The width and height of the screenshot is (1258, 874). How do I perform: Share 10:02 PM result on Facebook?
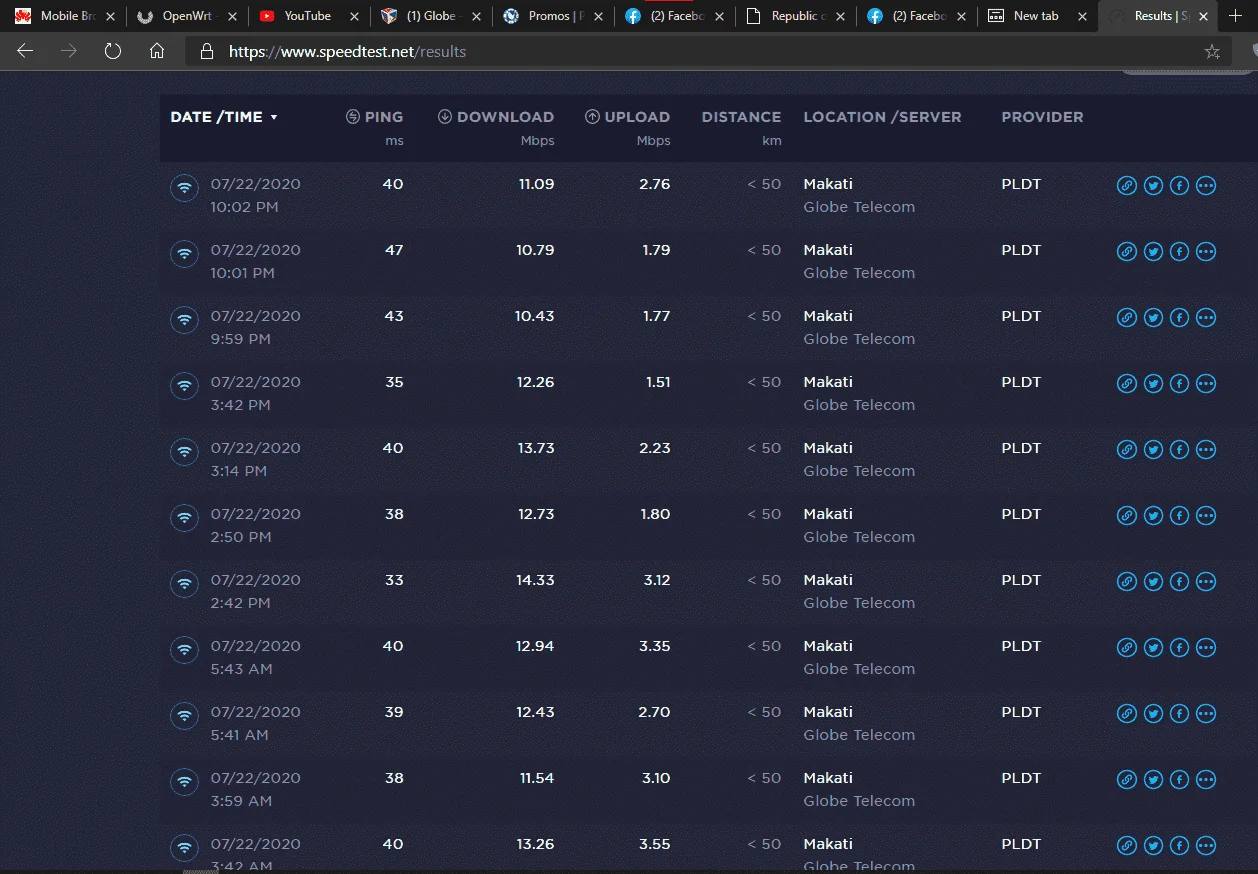point(1179,186)
